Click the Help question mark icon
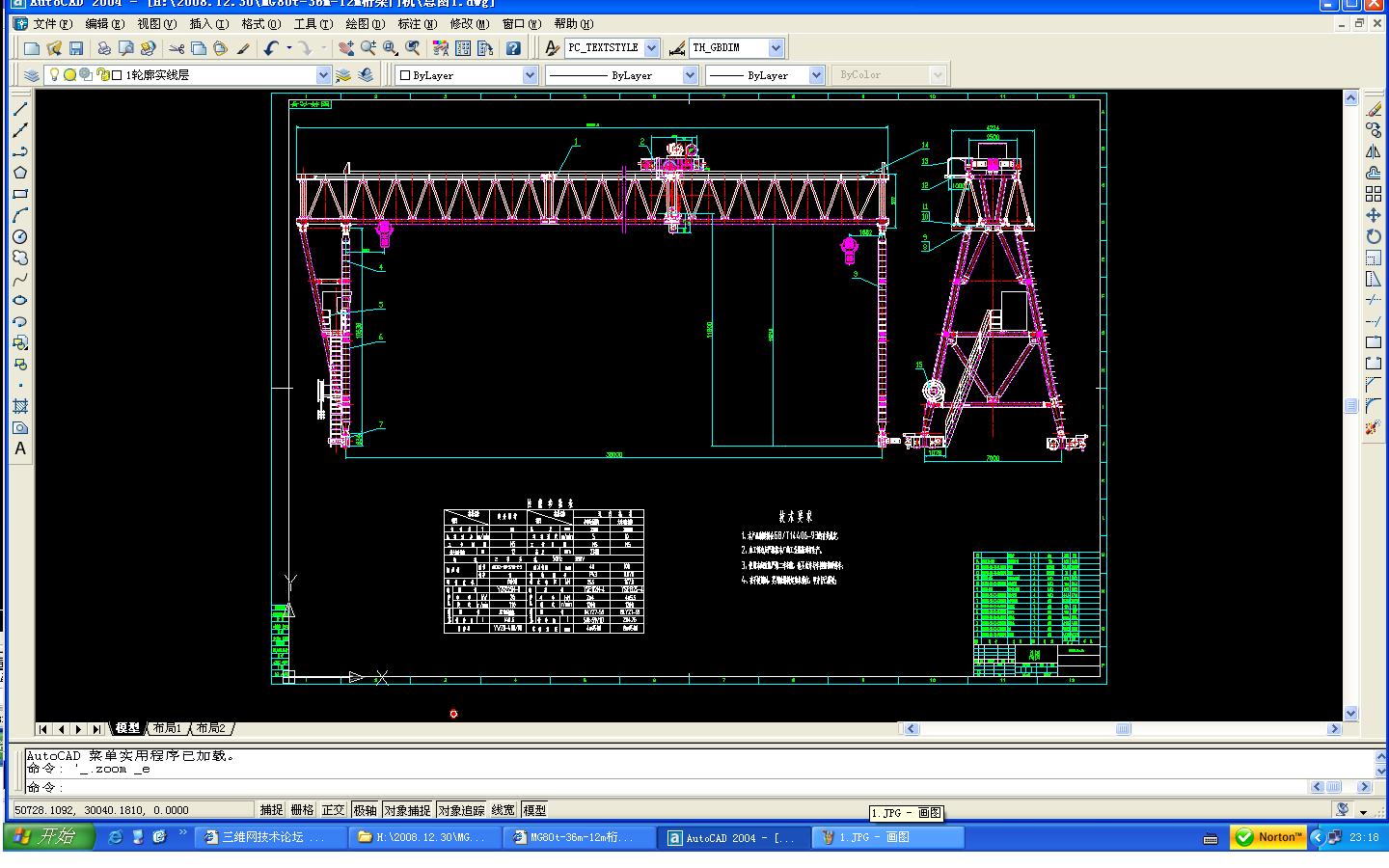Viewport: 1389px width, 868px height. pos(513,48)
